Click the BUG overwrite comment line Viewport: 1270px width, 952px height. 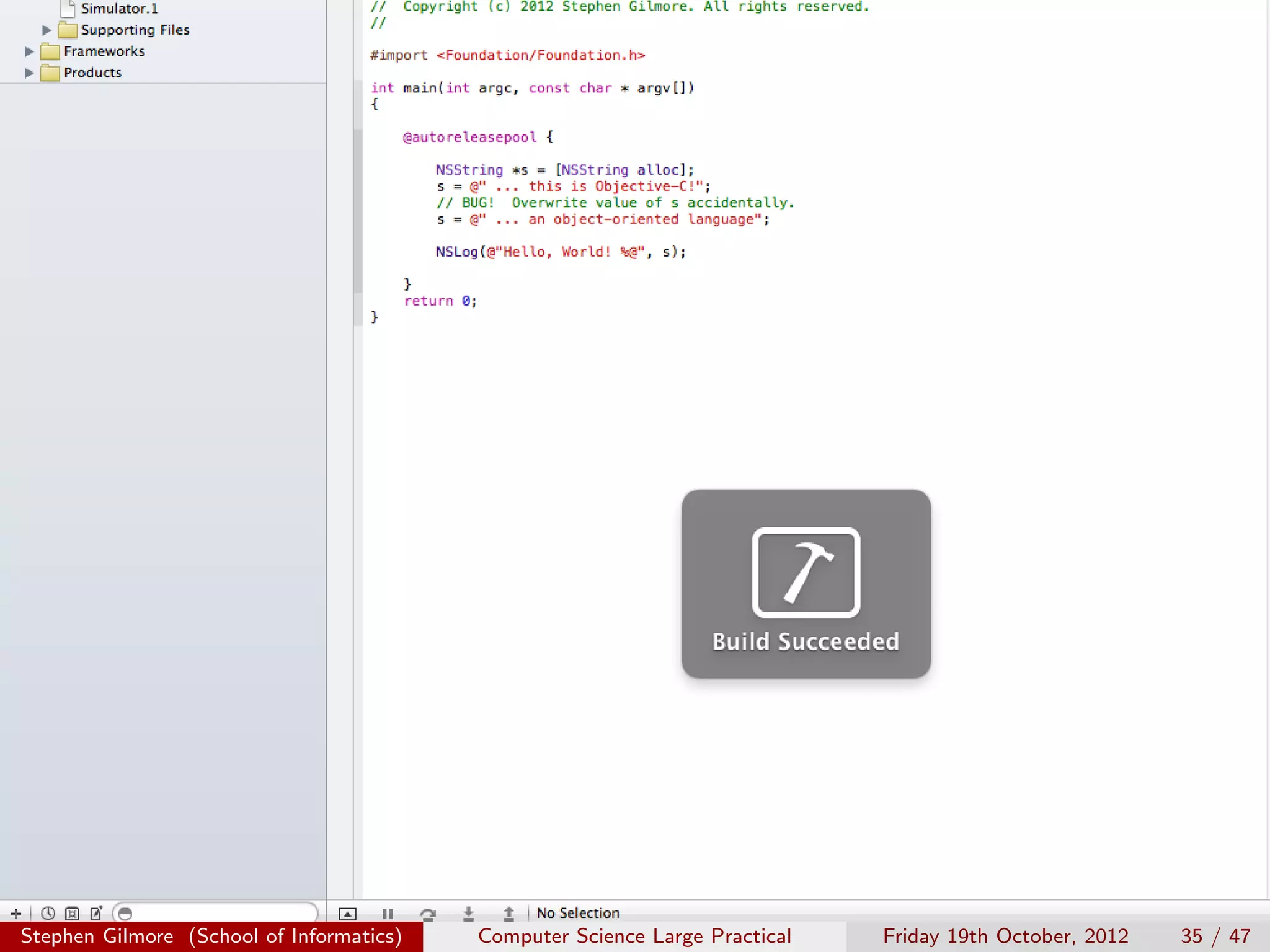[x=615, y=203]
